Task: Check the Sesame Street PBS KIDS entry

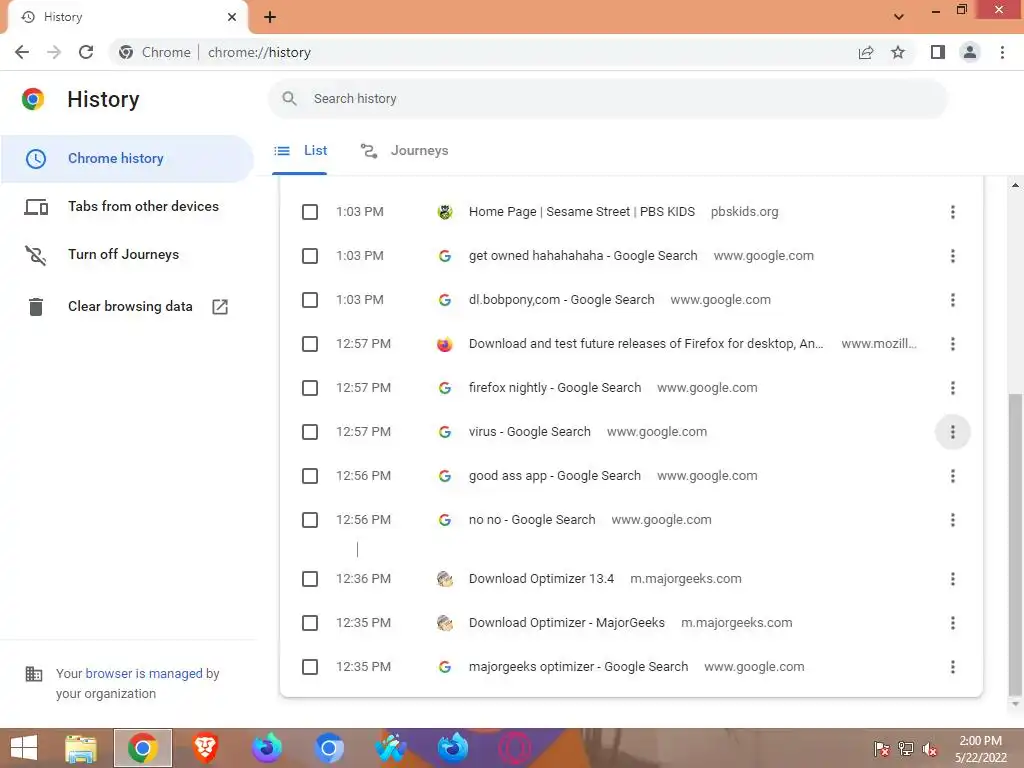Action: [310, 212]
